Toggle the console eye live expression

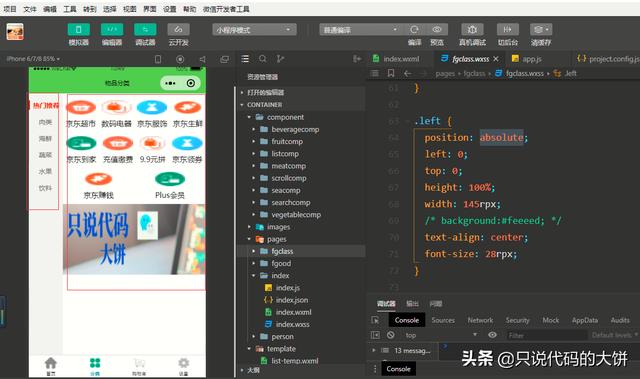click(492, 335)
